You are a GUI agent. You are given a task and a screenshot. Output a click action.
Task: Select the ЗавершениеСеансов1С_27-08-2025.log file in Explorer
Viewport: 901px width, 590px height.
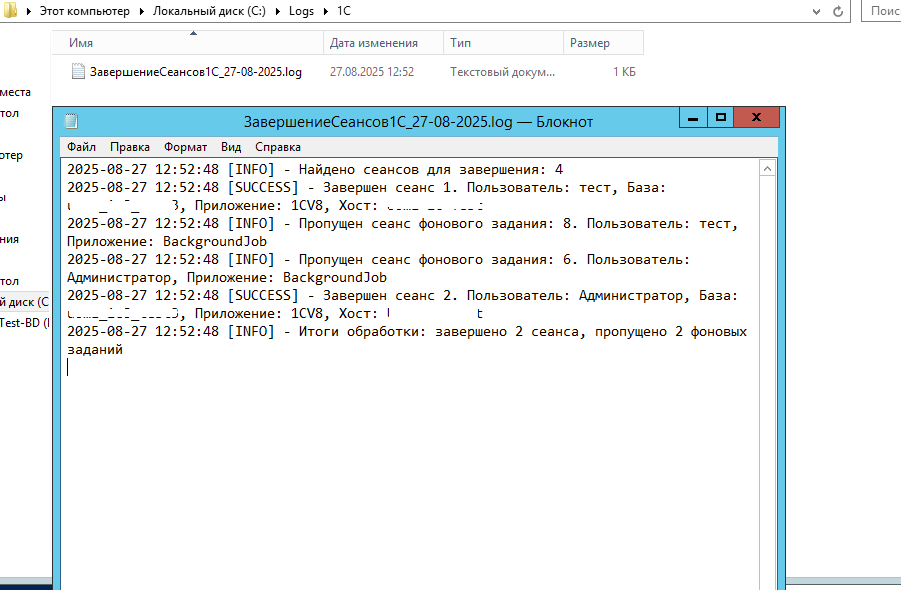195,72
